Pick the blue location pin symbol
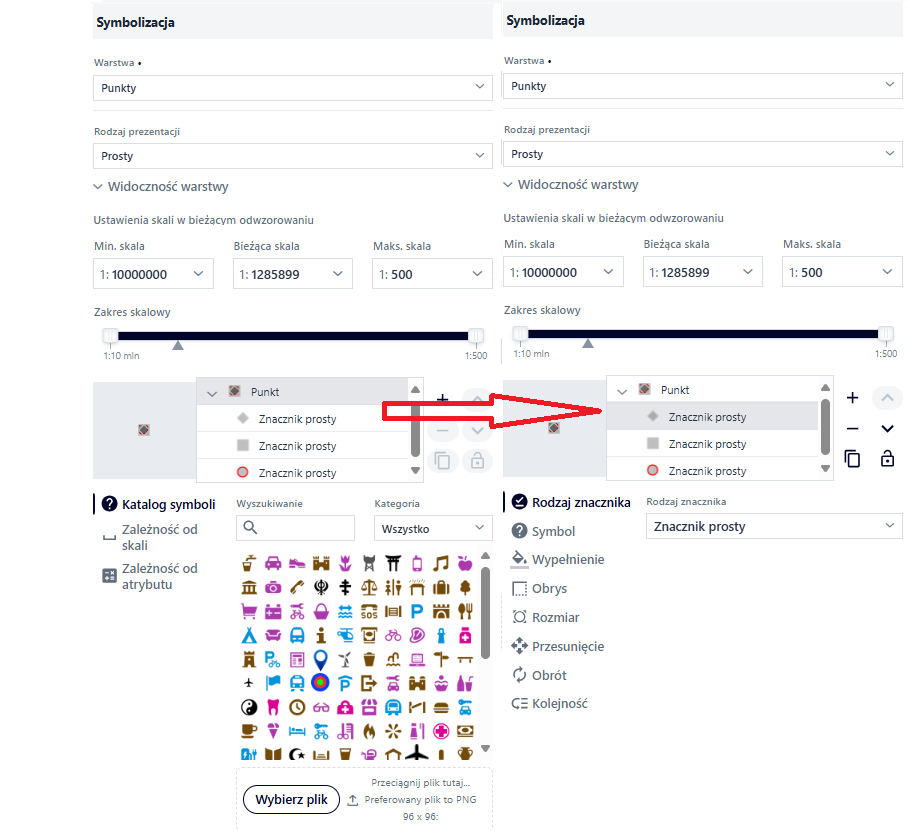The image size is (908, 830). pyautogui.click(x=320, y=659)
